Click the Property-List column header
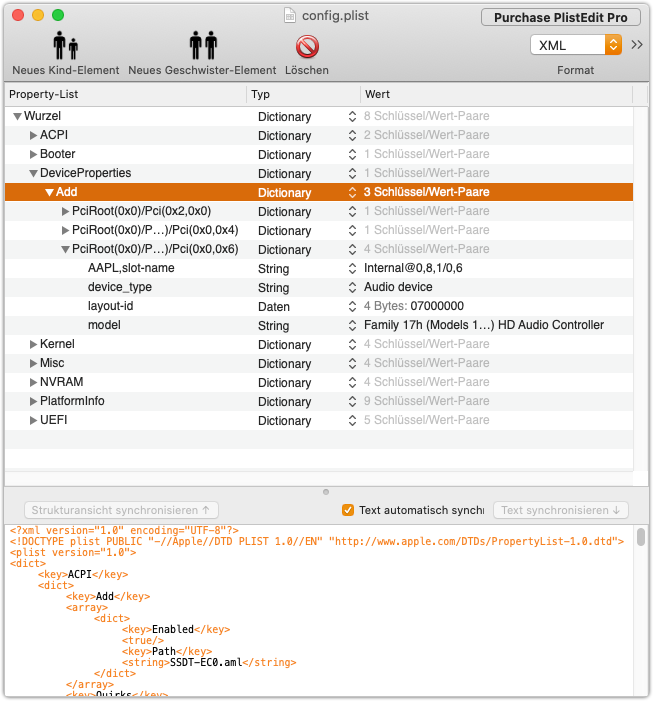The height and width of the screenshot is (701, 653). point(125,94)
